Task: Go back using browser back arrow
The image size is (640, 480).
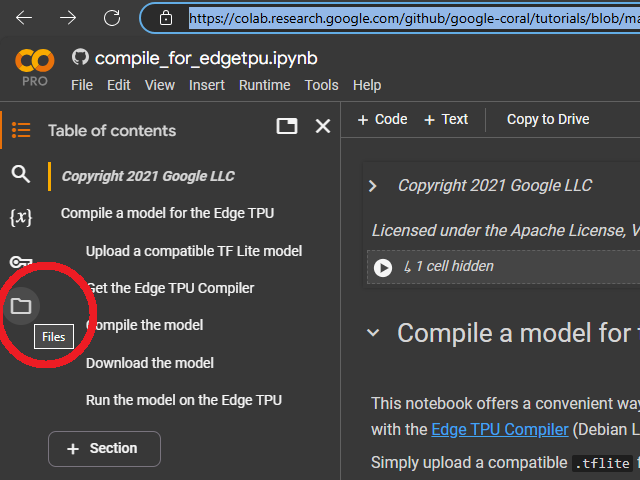Action: click(x=24, y=18)
